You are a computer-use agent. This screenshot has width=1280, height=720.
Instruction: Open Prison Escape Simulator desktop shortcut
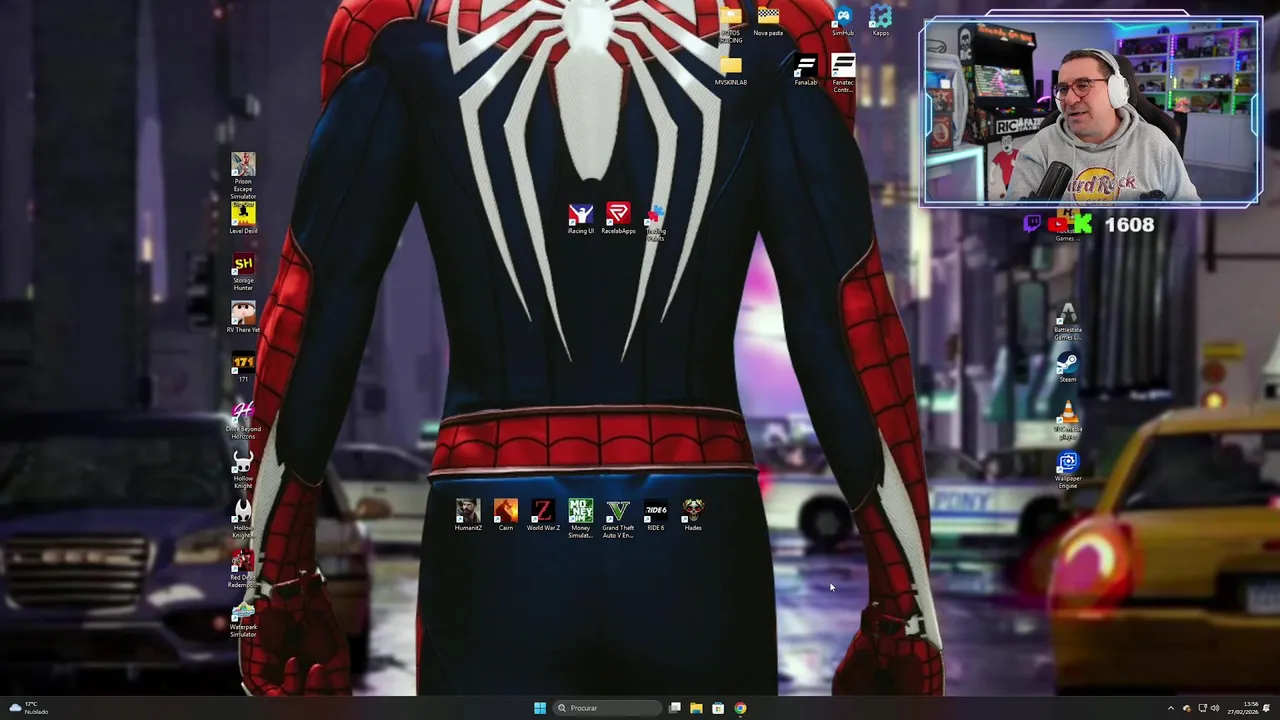point(243,176)
